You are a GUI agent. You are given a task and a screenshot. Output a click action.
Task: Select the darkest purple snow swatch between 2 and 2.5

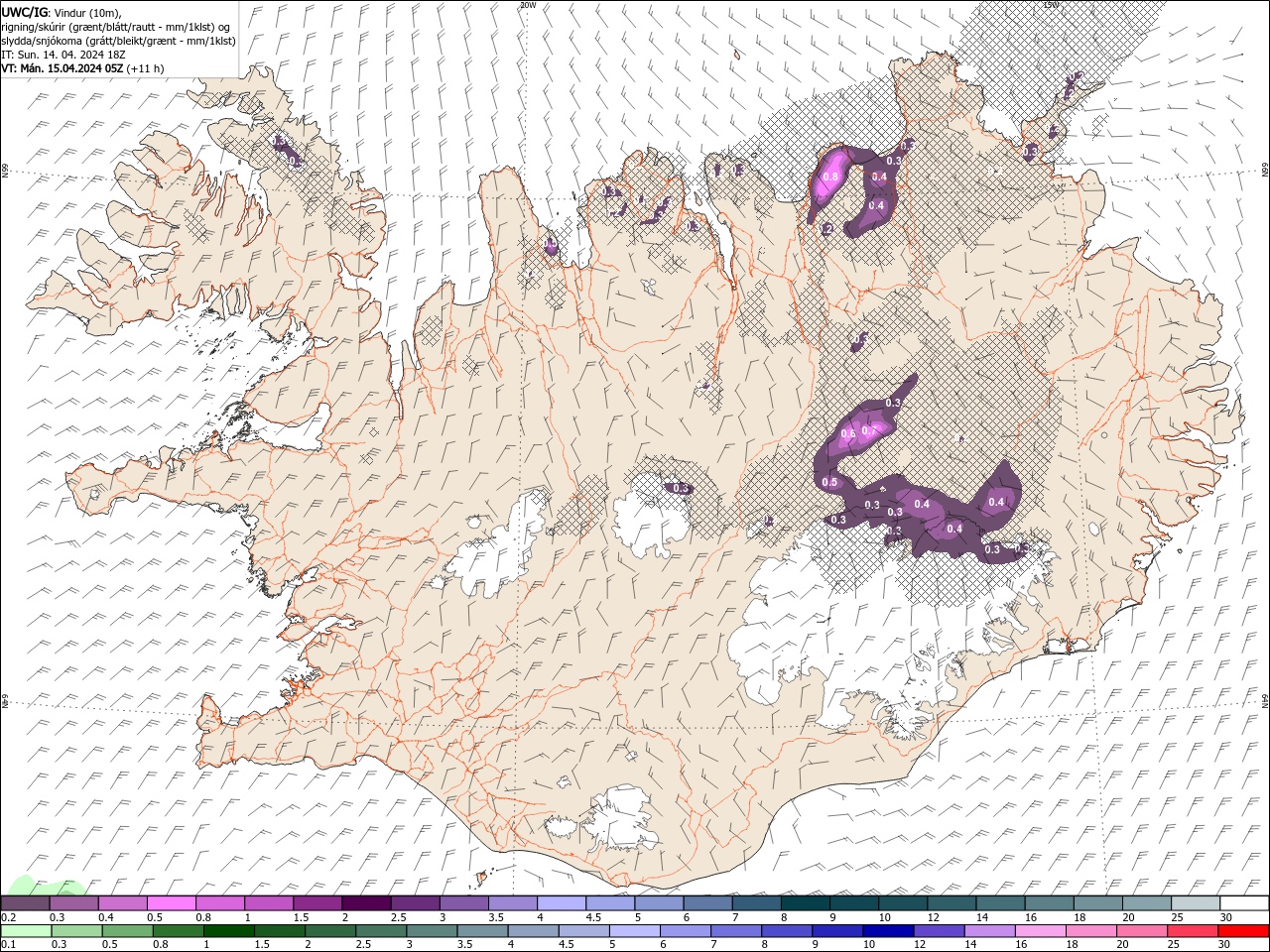pos(366,903)
